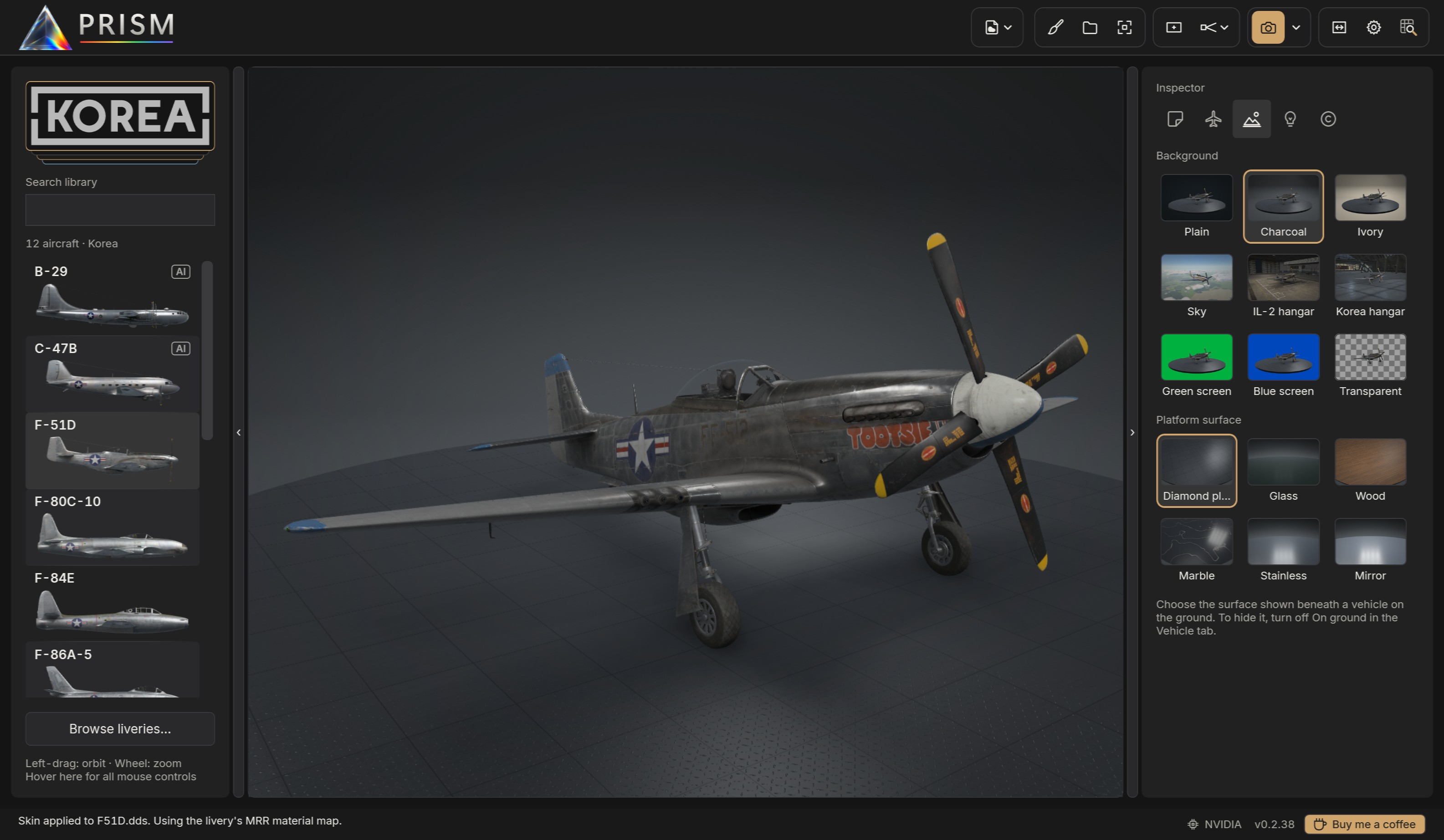Open the folder icon in toolbar
This screenshot has height=840, width=1444.
click(1090, 27)
